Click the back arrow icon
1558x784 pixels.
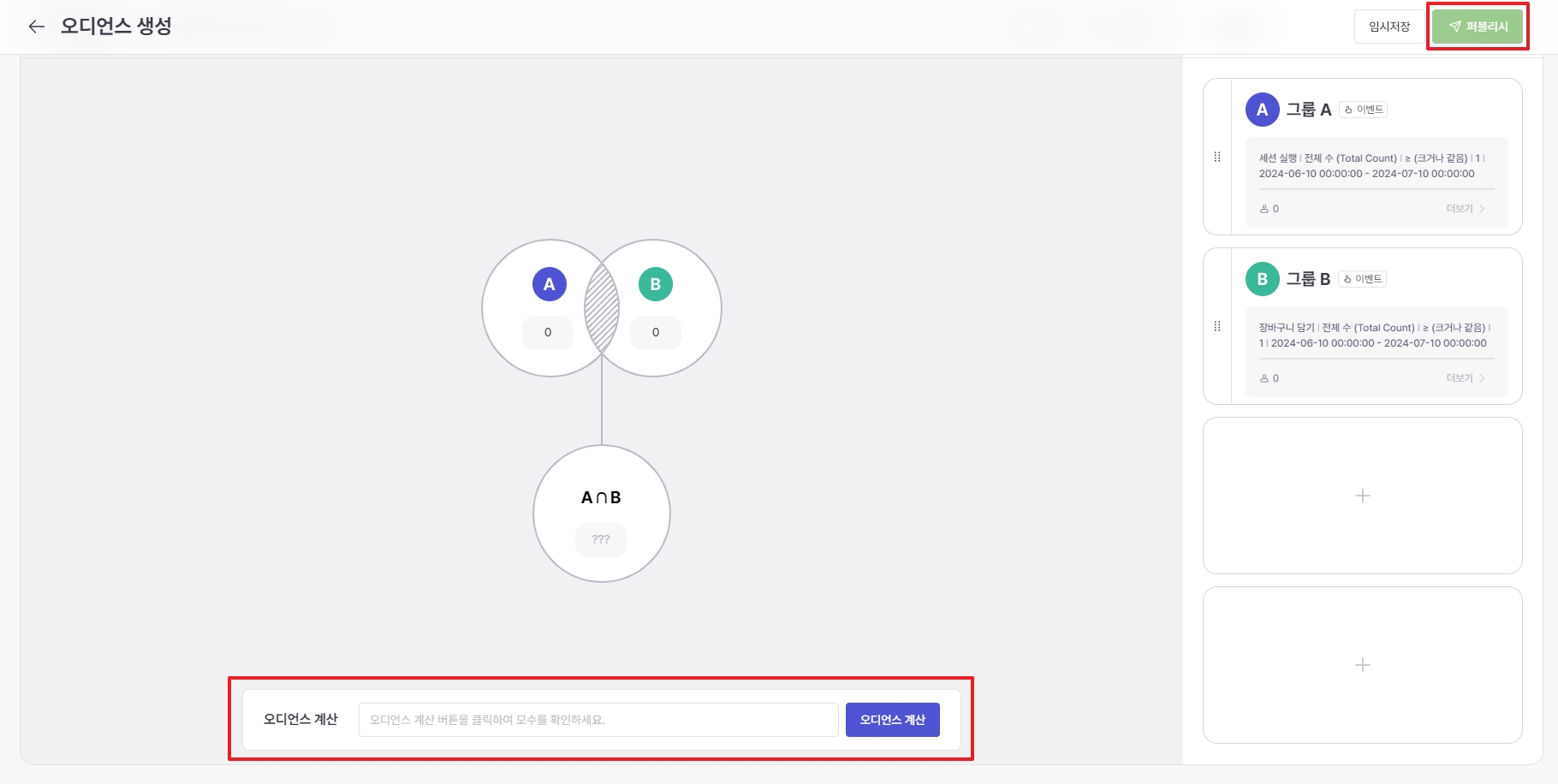point(36,27)
